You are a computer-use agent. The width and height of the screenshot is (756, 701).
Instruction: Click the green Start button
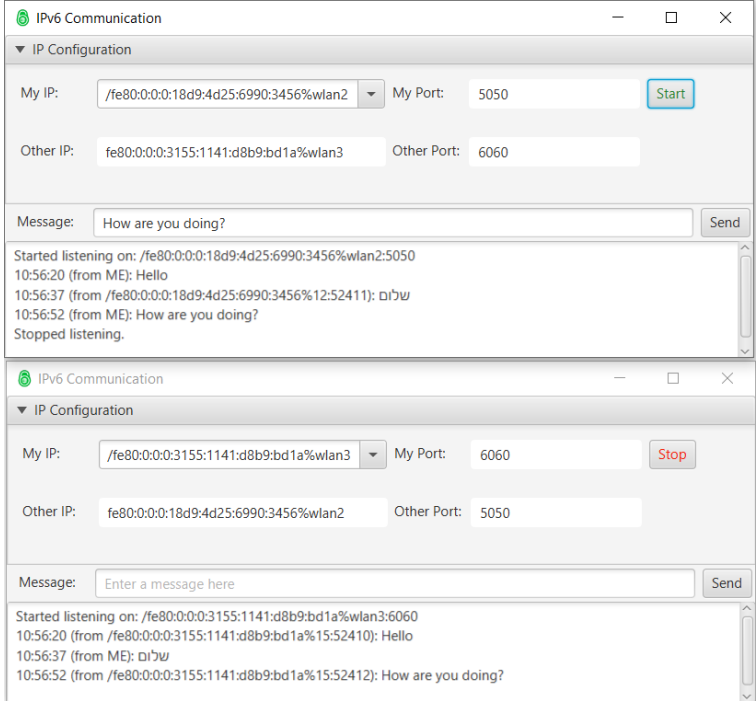tap(670, 94)
